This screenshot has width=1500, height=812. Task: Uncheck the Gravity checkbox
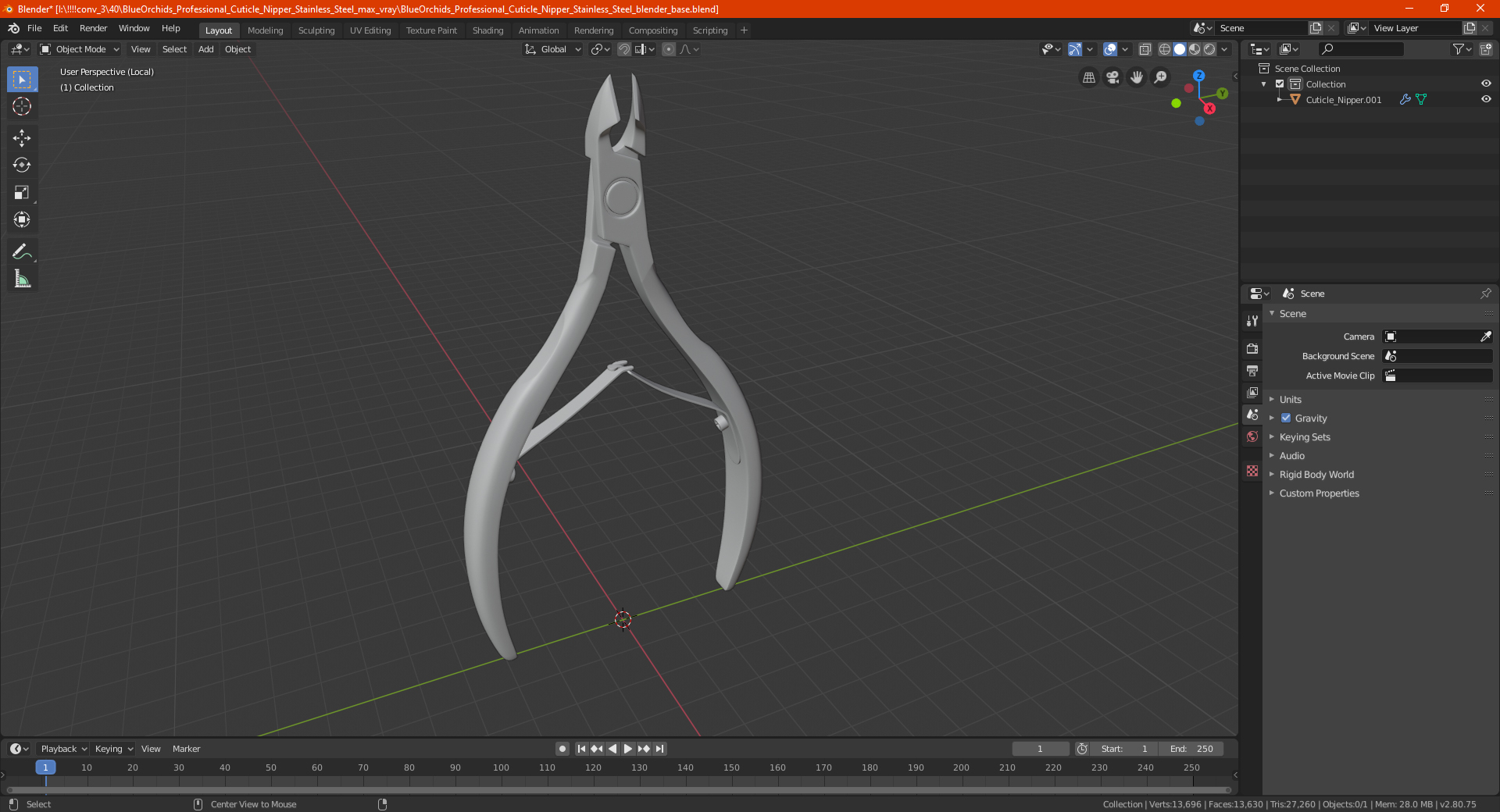[1286, 418]
